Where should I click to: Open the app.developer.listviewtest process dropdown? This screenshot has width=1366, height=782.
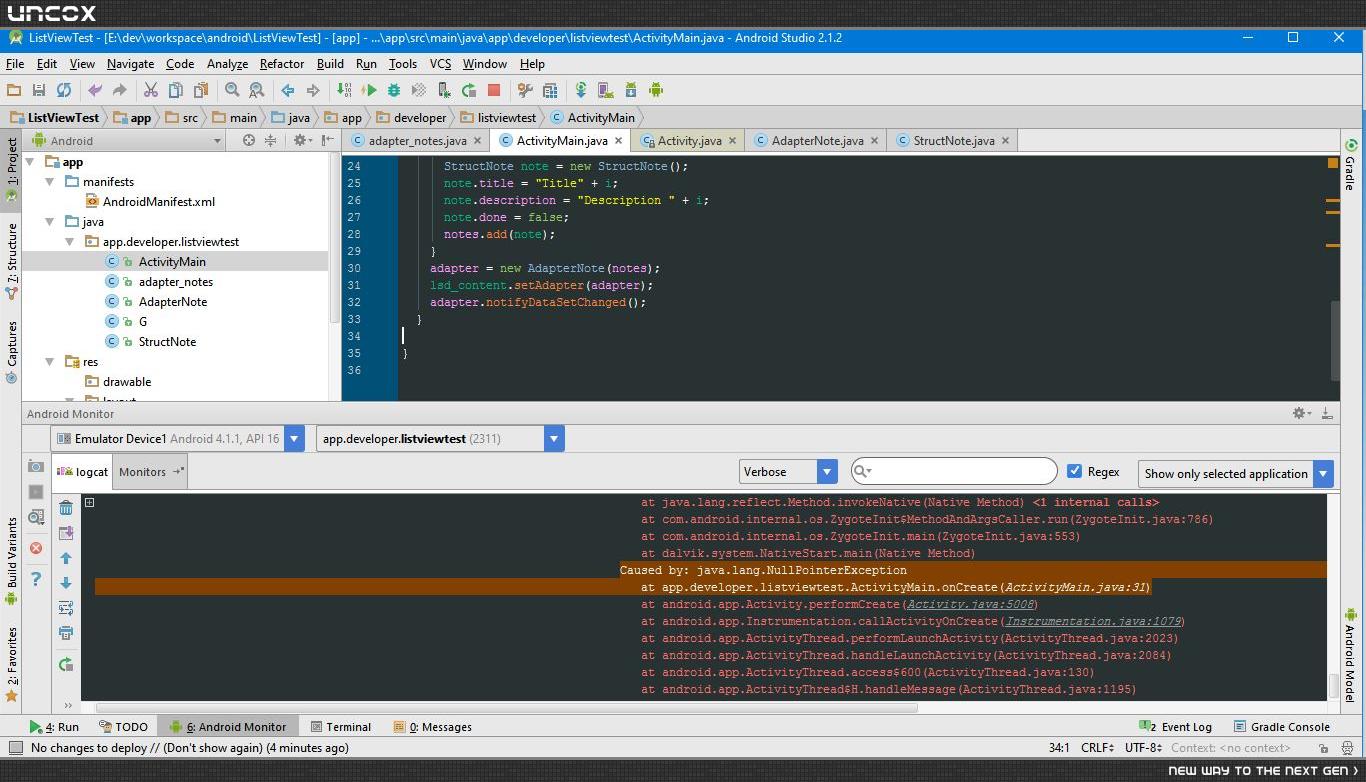tap(554, 438)
